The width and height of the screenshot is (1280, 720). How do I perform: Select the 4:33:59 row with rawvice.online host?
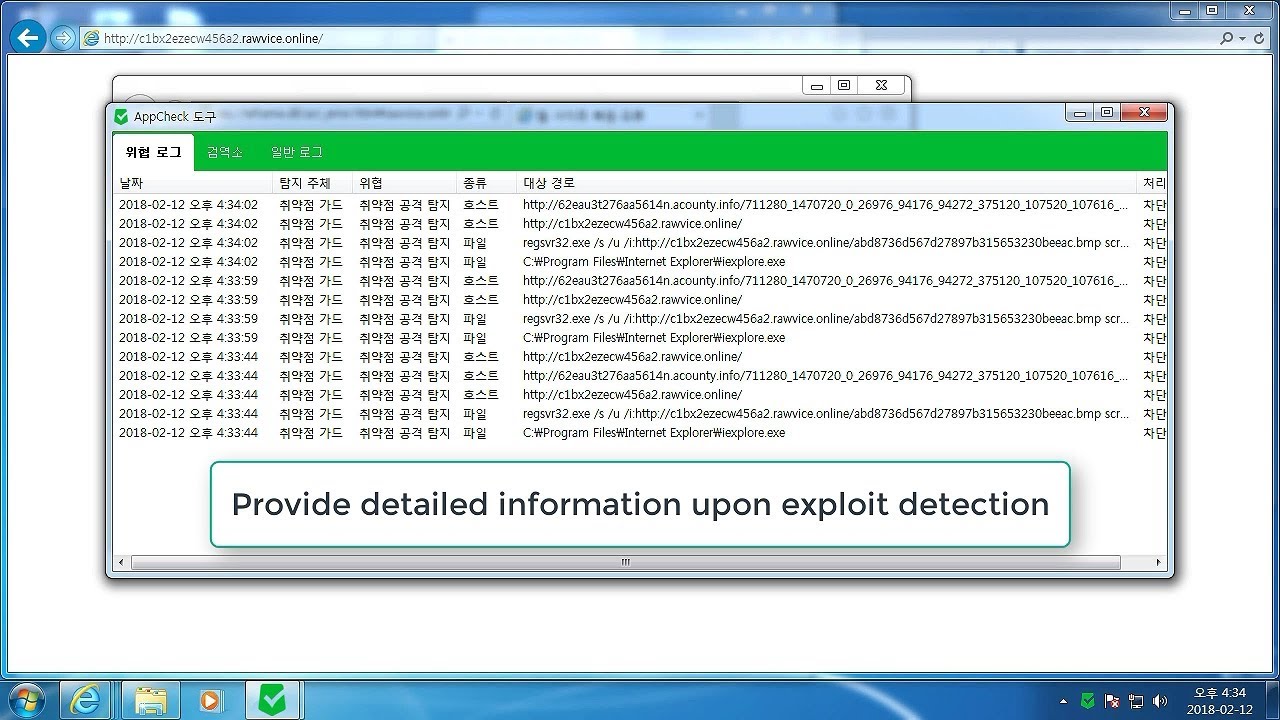(x=640, y=300)
